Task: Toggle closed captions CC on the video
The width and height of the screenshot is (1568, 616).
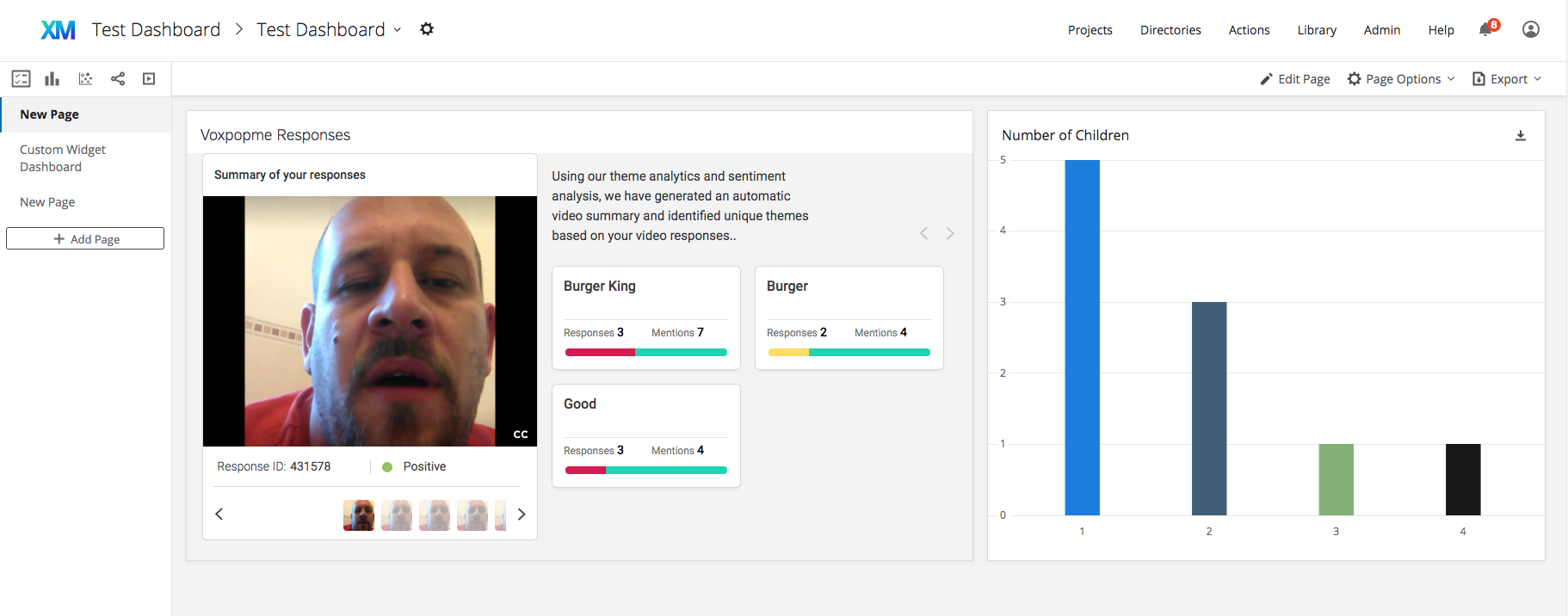Action: point(521,434)
